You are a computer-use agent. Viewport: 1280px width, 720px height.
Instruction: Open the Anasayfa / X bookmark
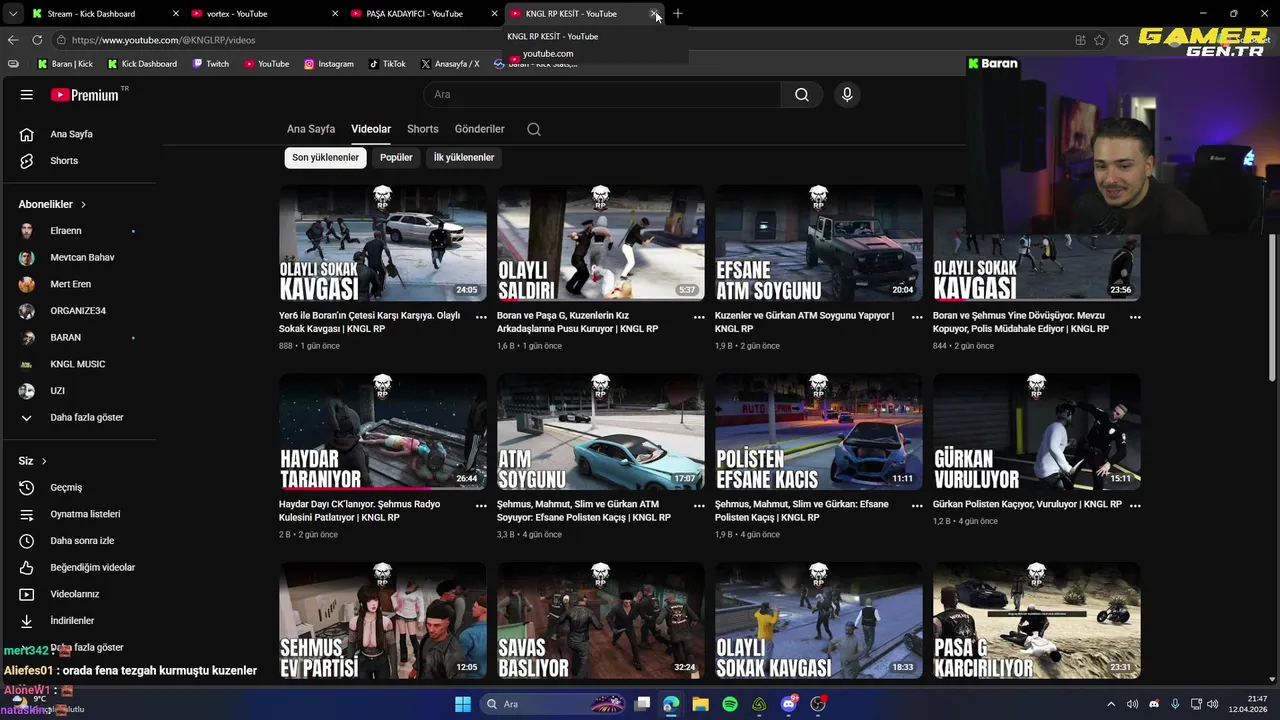[450, 64]
